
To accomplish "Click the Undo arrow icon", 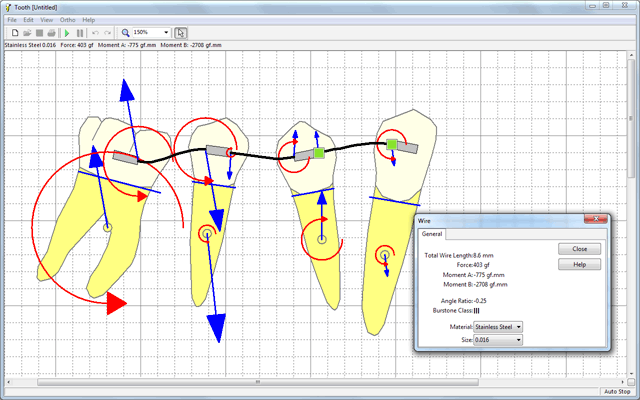I will (96, 33).
